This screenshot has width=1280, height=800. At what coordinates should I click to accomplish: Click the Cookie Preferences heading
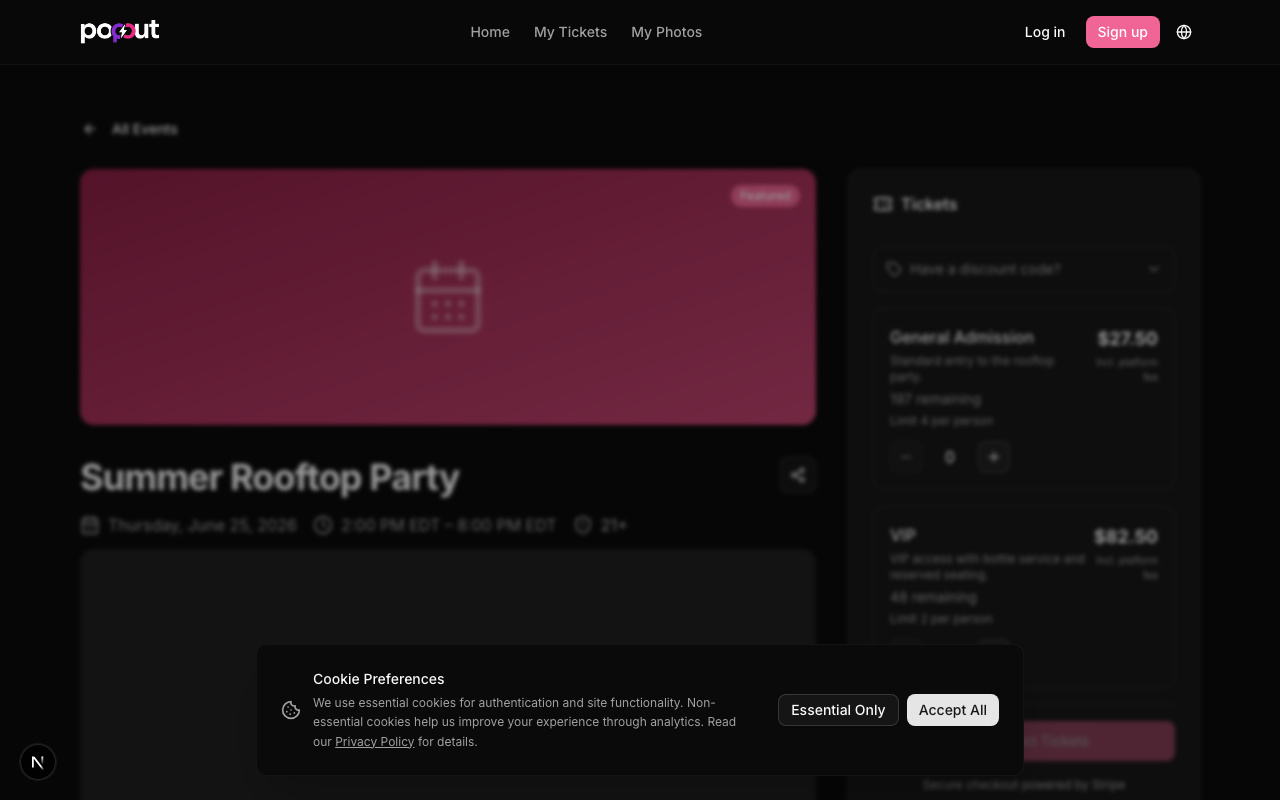(378, 679)
